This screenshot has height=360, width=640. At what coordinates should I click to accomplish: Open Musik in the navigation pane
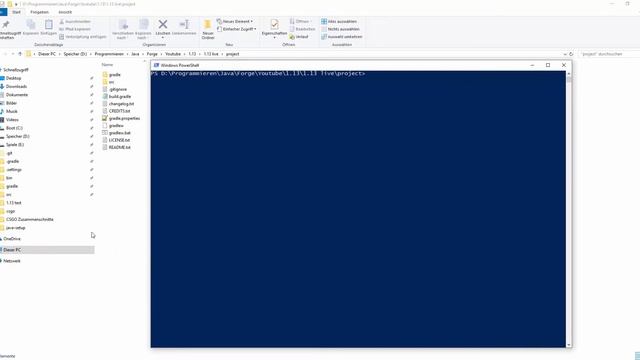click(x=11, y=111)
